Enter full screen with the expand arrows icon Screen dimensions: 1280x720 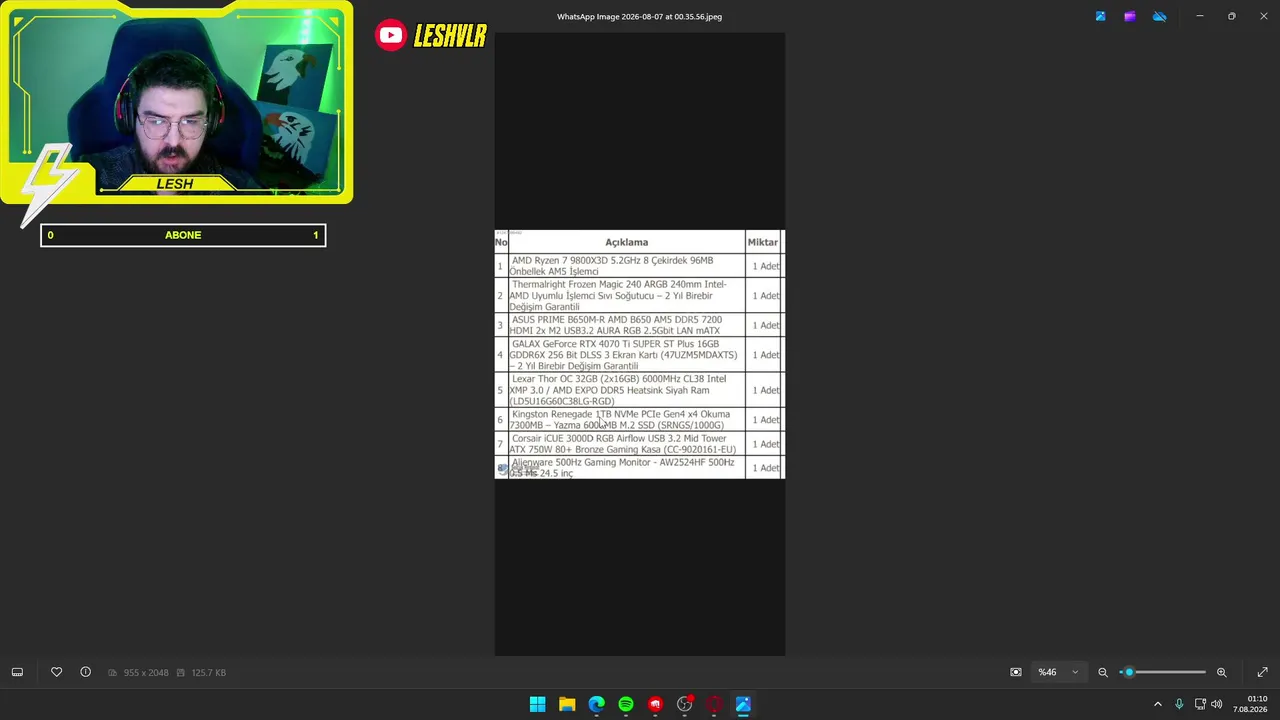pyautogui.click(x=1262, y=672)
